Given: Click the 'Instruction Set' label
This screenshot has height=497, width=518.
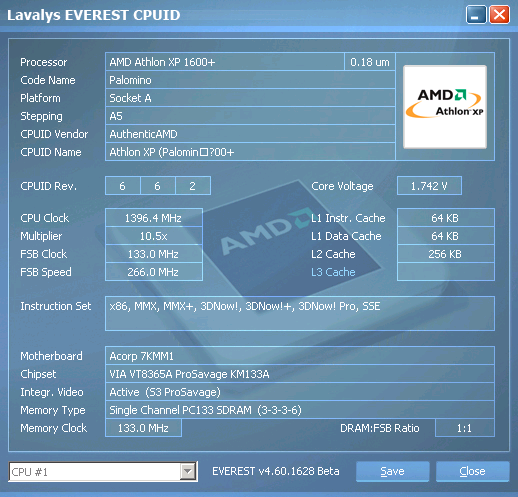Looking at the screenshot, I should [x=56, y=306].
